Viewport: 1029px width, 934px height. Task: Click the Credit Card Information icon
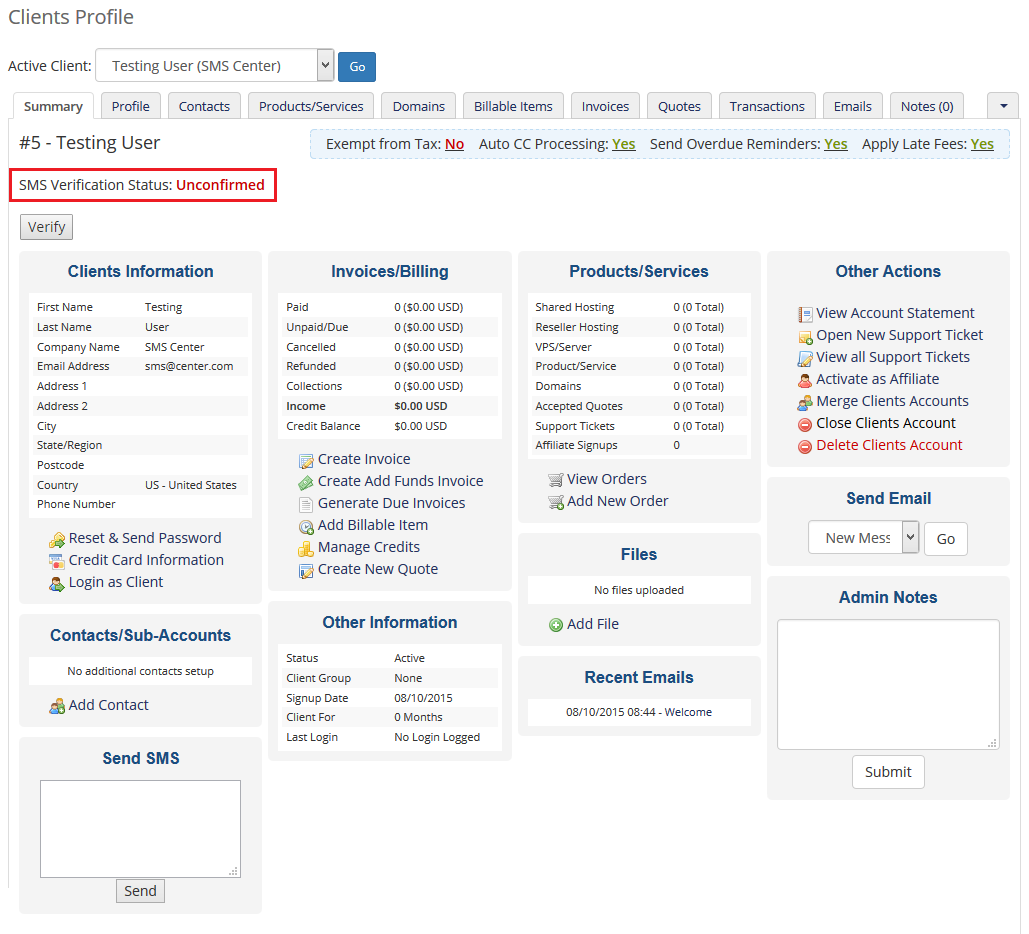pos(57,561)
